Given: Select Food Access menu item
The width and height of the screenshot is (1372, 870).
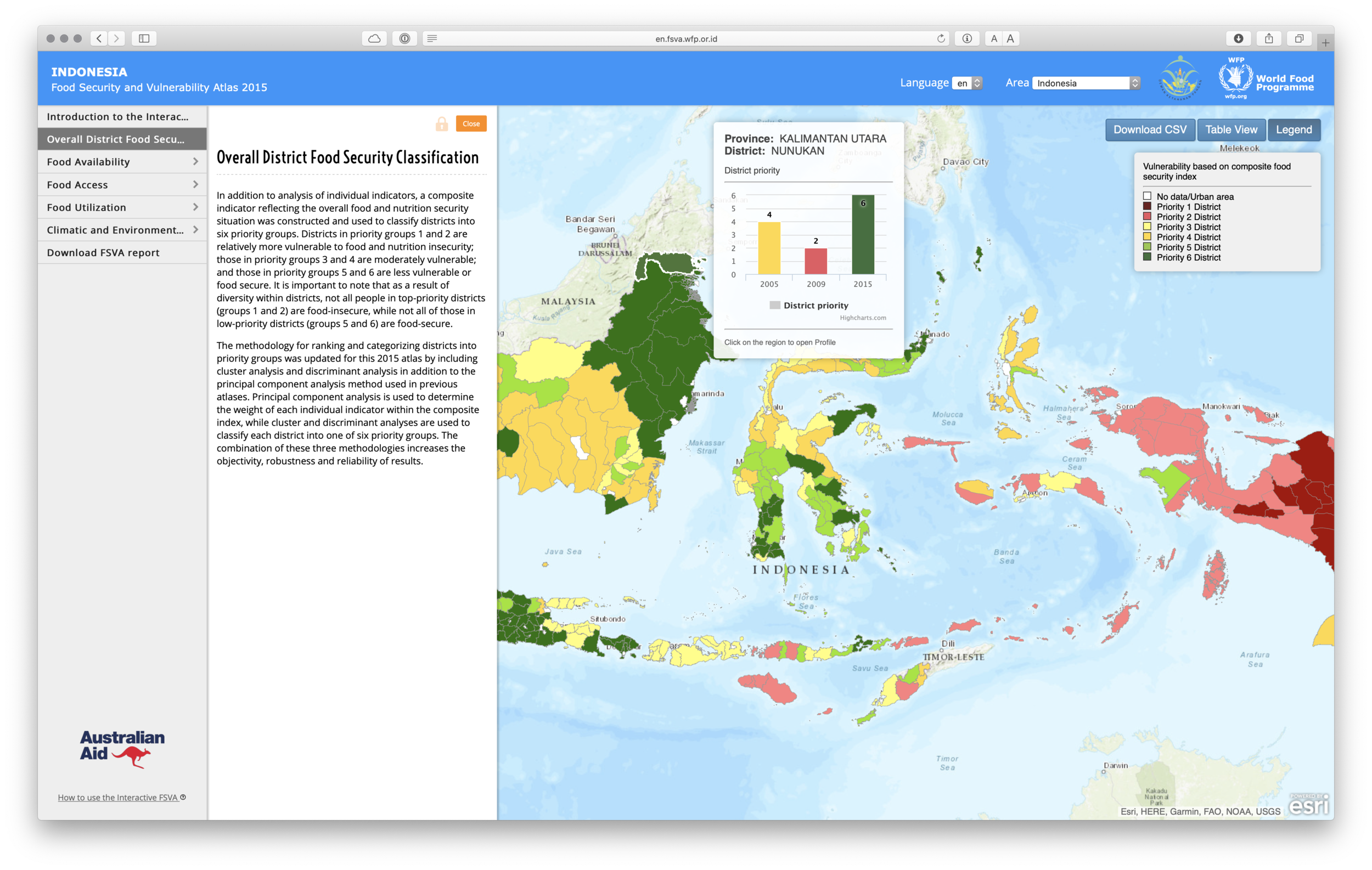Looking at the screenshot, I should tap(122, 184).
